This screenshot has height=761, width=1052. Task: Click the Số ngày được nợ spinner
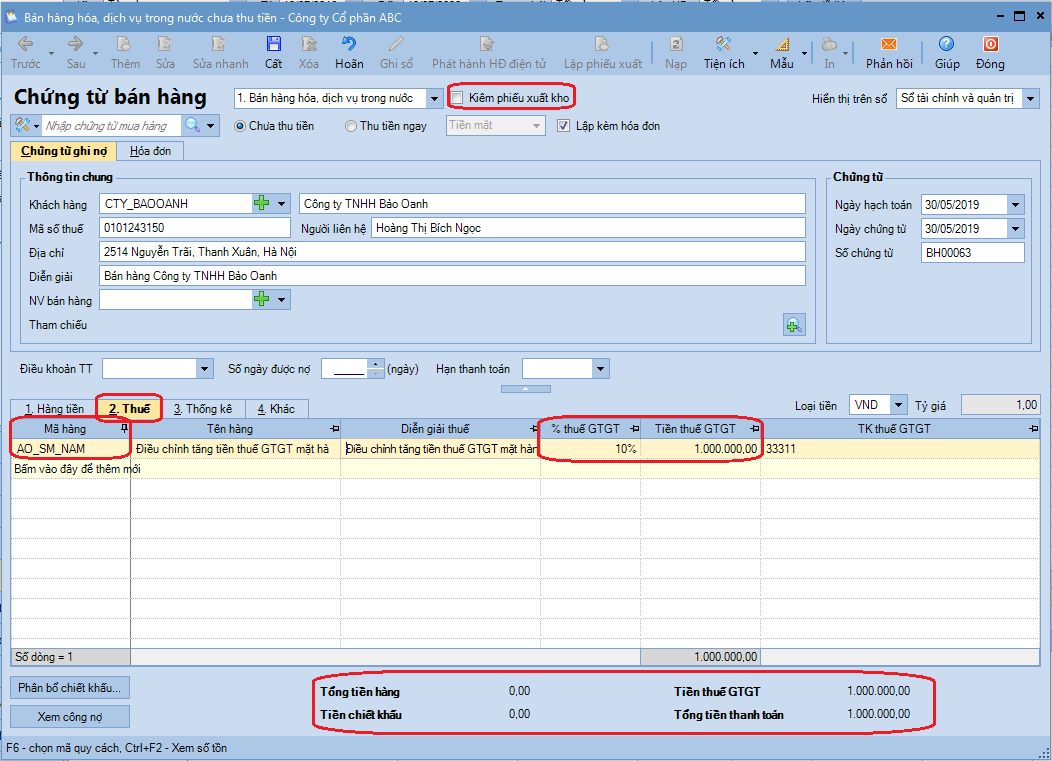(x=376, y=368)
